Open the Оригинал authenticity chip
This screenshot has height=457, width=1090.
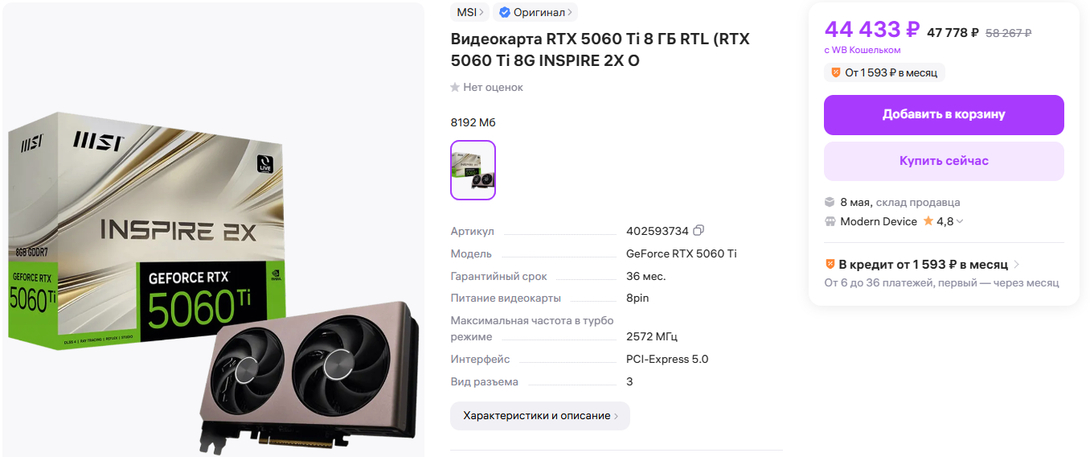coord(535,12)
